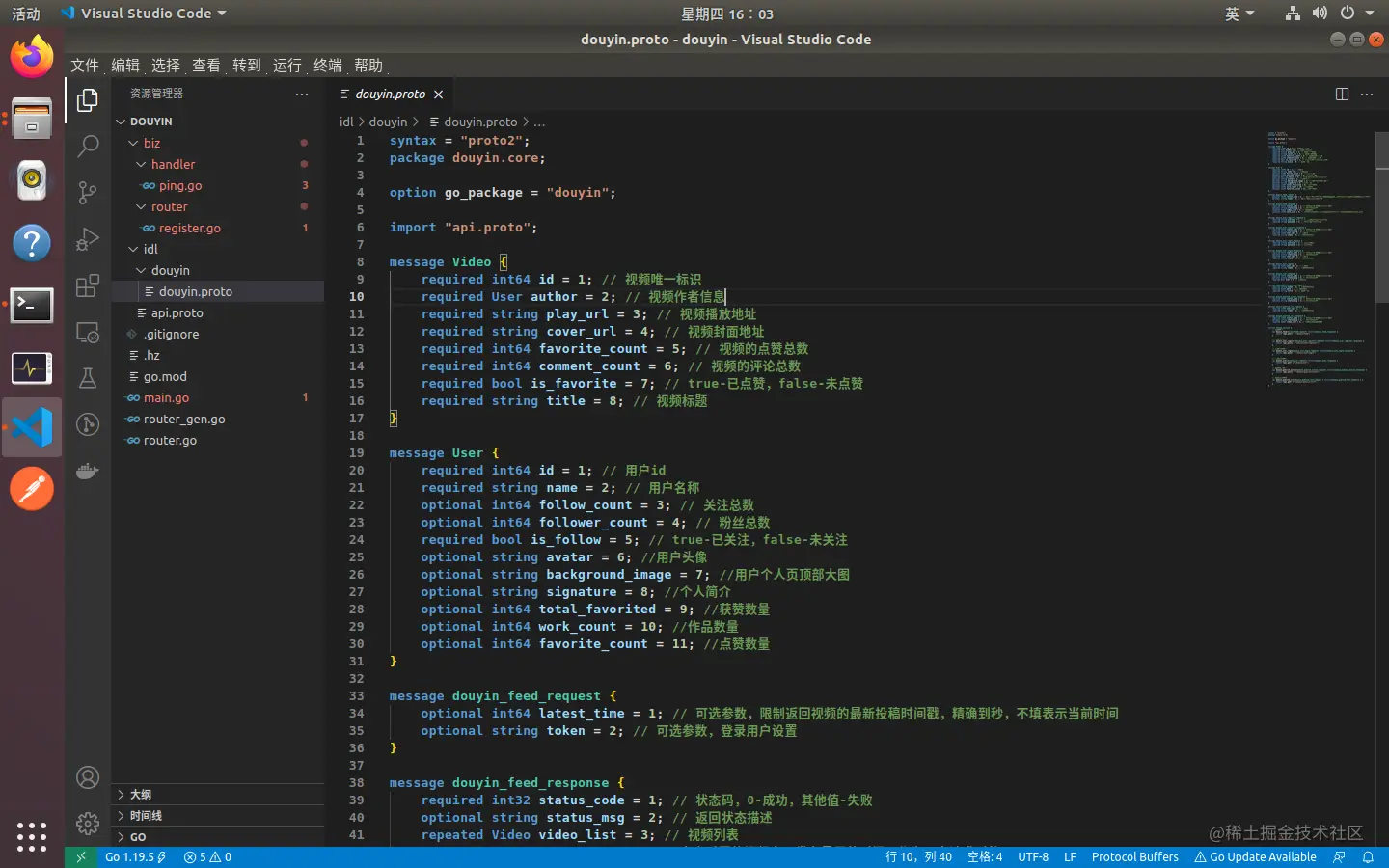Click the 行 10, 列 40 cursor position
This screenshot has width=1389, height=868.
(x=918, y=856)
